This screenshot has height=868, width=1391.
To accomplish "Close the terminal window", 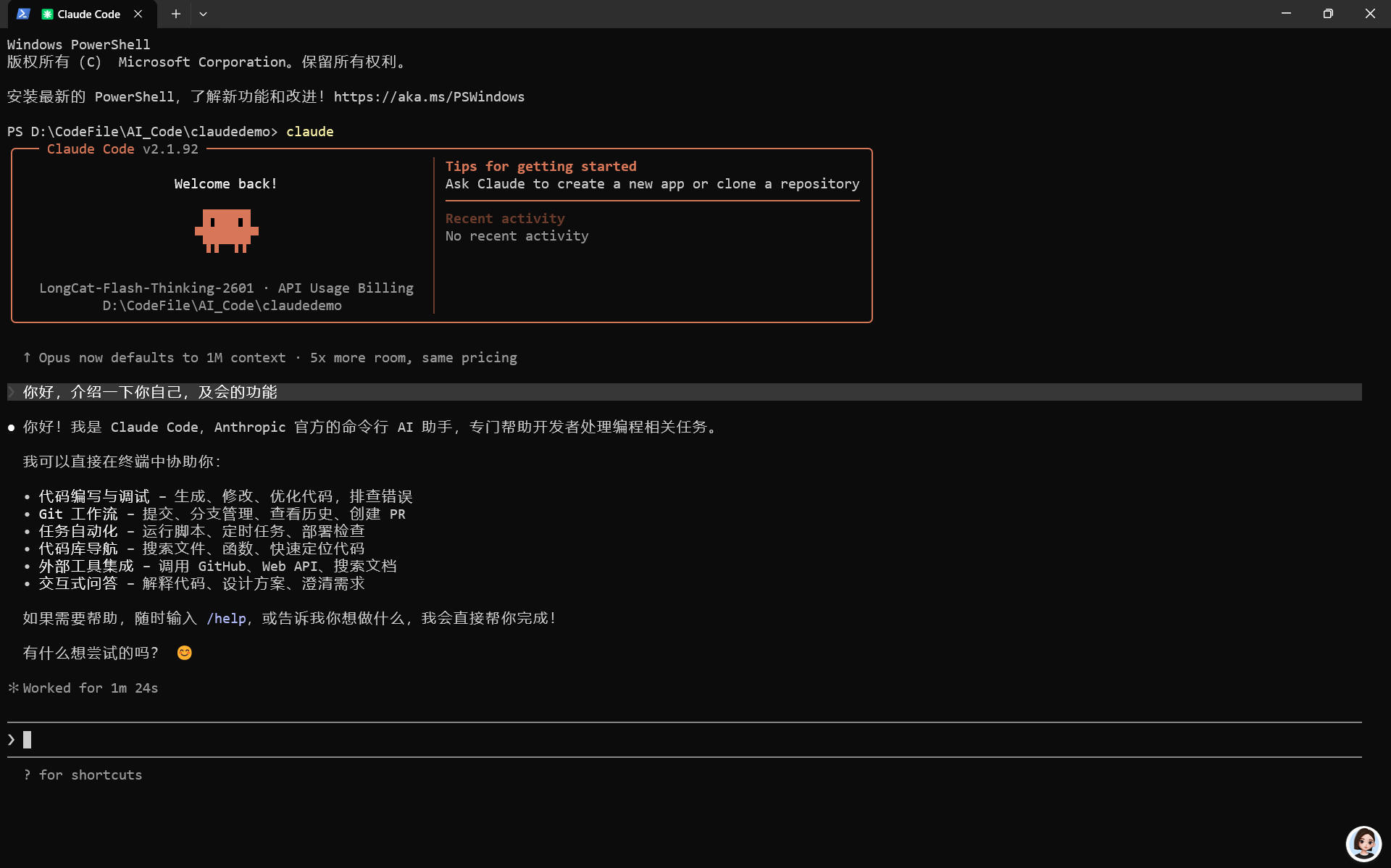I will 1370,14.
